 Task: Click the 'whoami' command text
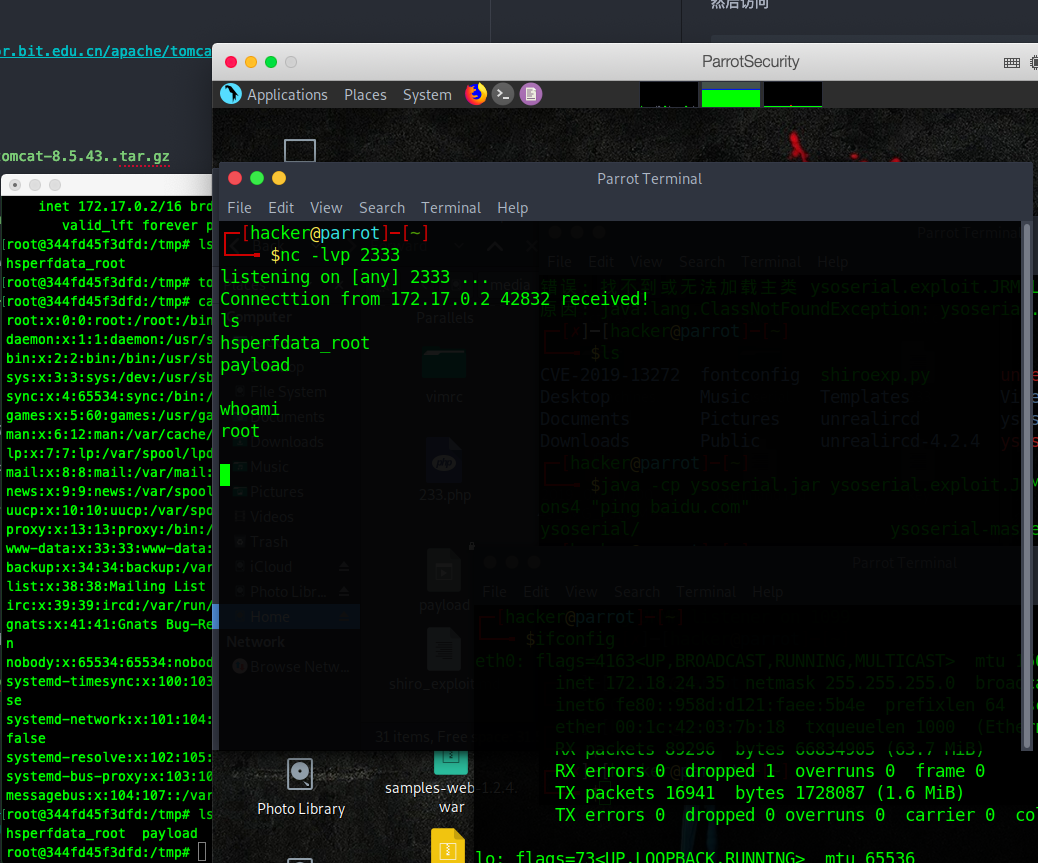click(x=250, y=409)
